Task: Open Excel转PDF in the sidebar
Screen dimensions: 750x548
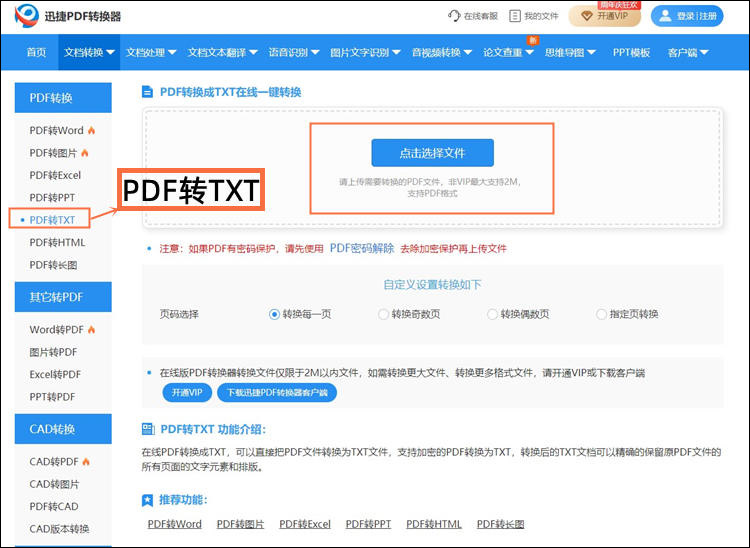Action: pos(55,374)
